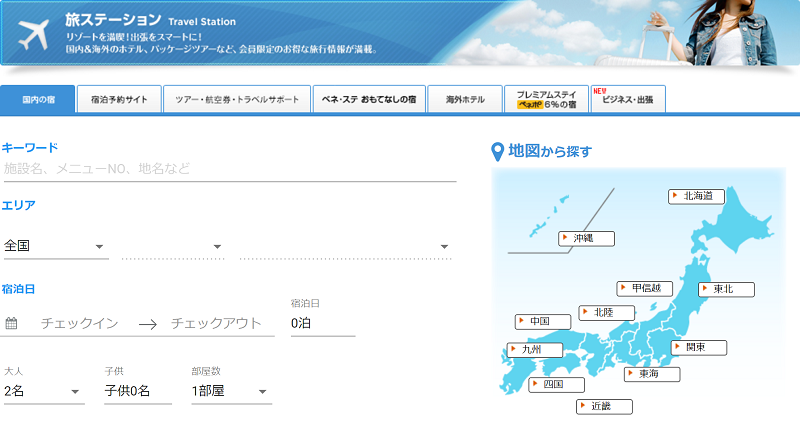Click the チェックアウト date field
The image size is (800, 425).
click(x=216, y=323)
